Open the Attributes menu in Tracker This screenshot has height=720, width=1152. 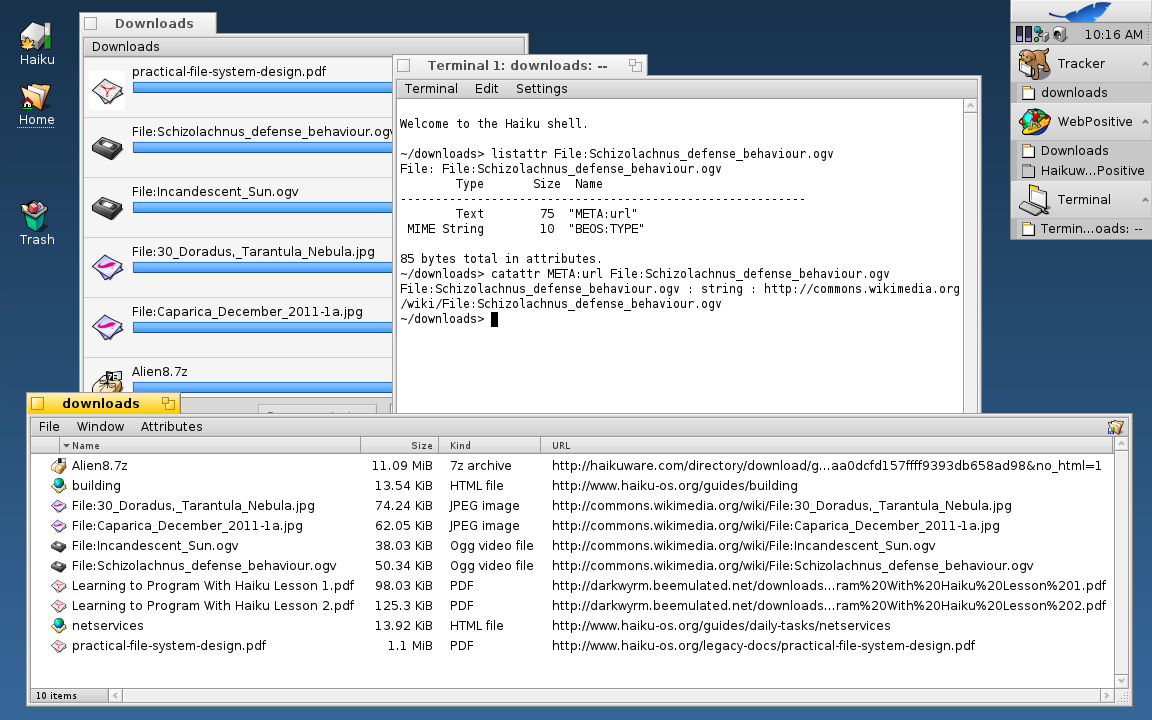click(171, 427)
